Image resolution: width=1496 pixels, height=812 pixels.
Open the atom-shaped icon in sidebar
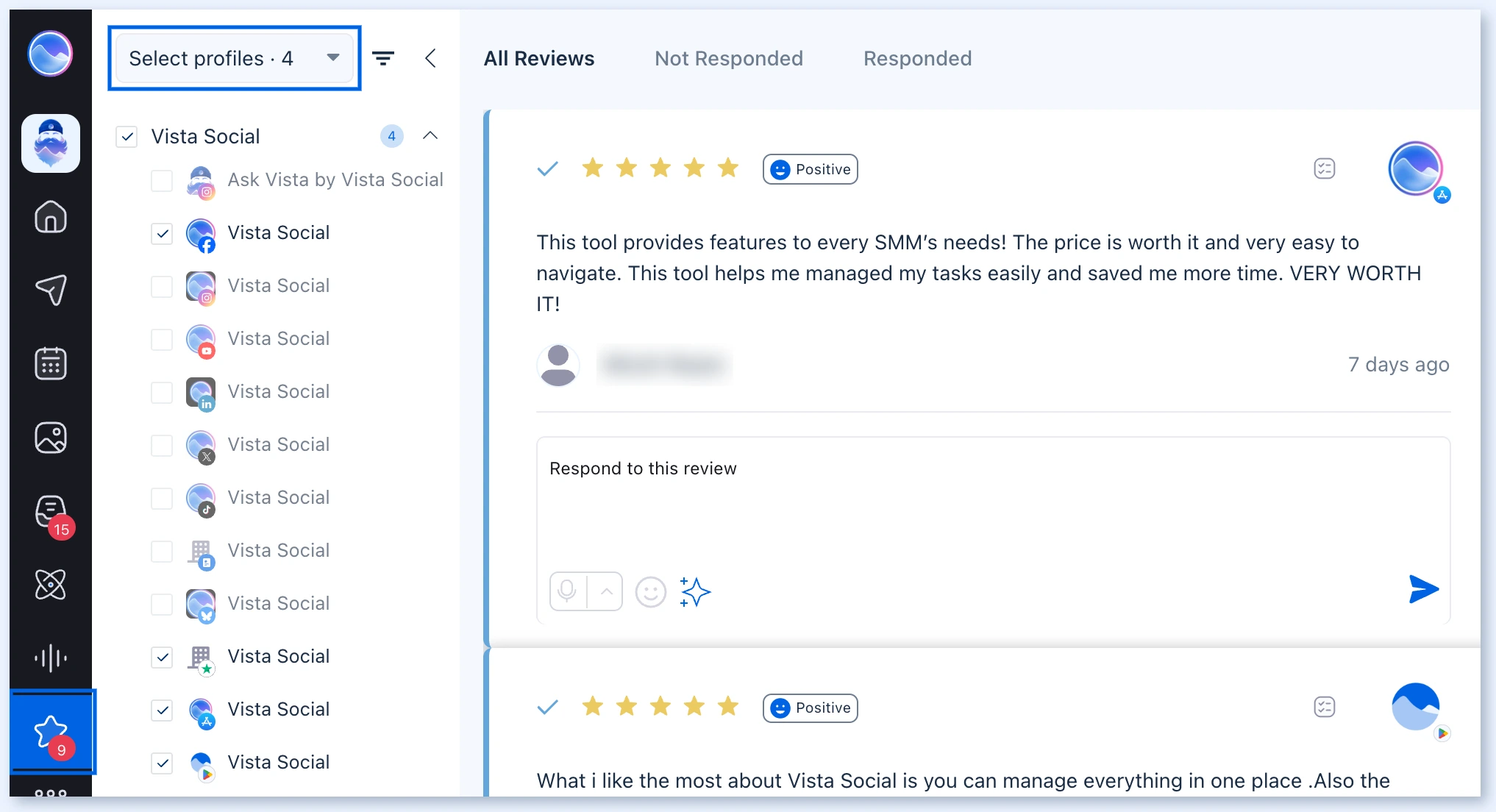tap(51, 585)
